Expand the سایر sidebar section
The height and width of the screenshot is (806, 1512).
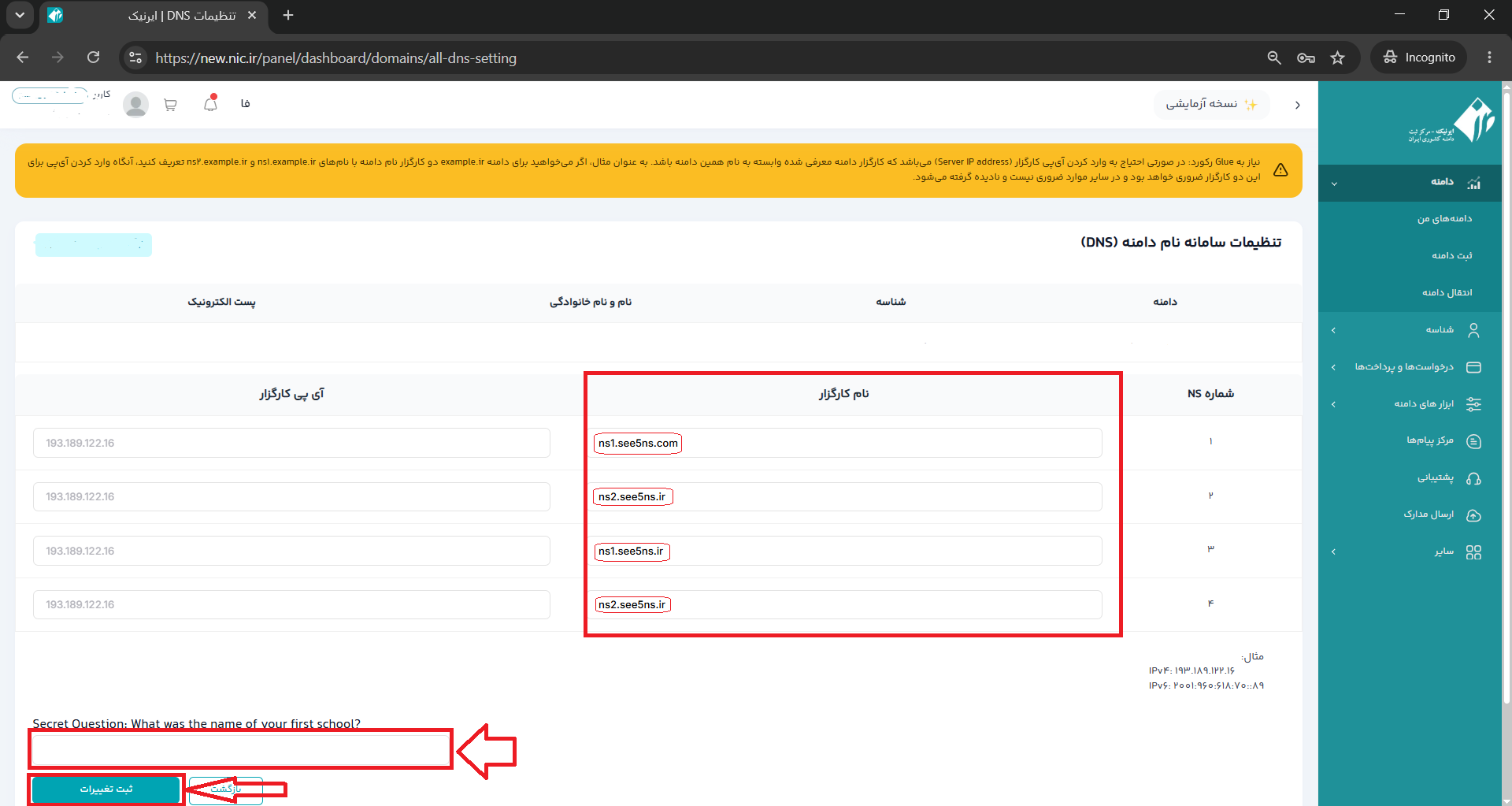(x=1333, y=552)
